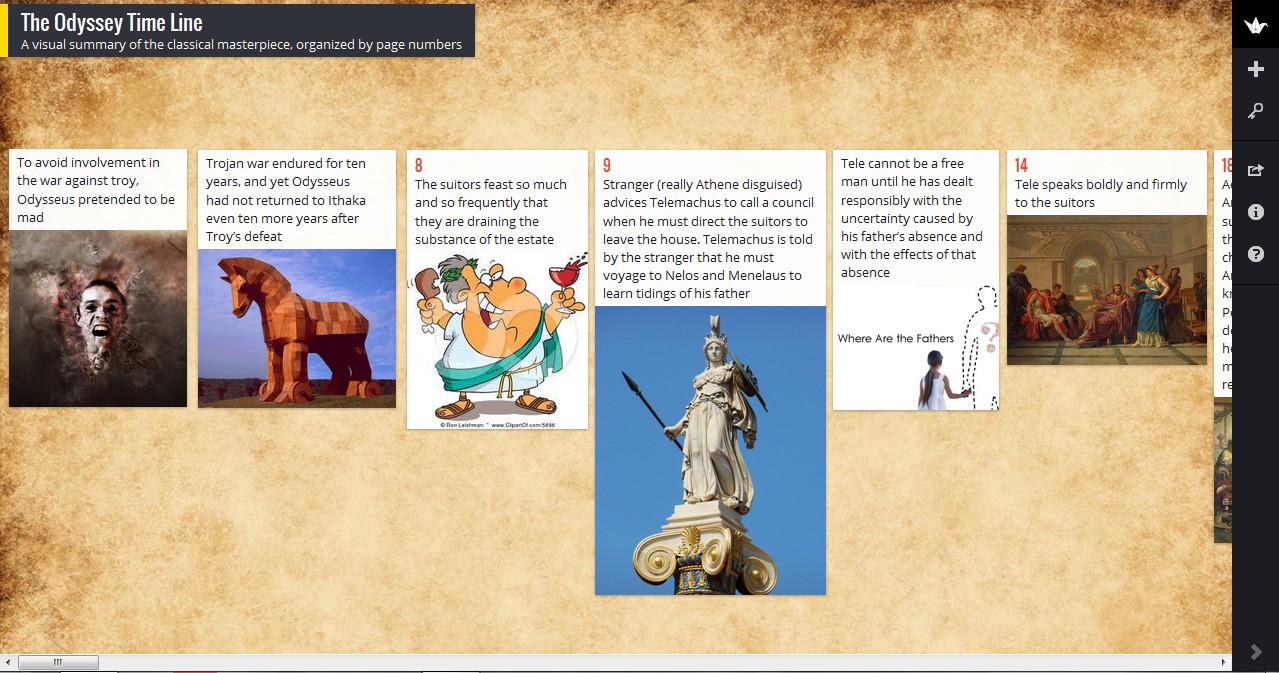Click The Odyssey Time Line title

point(112,22)
